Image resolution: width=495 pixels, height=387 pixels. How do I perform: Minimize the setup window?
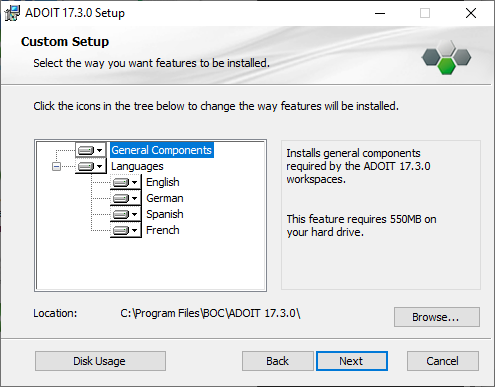click(380, 13)
